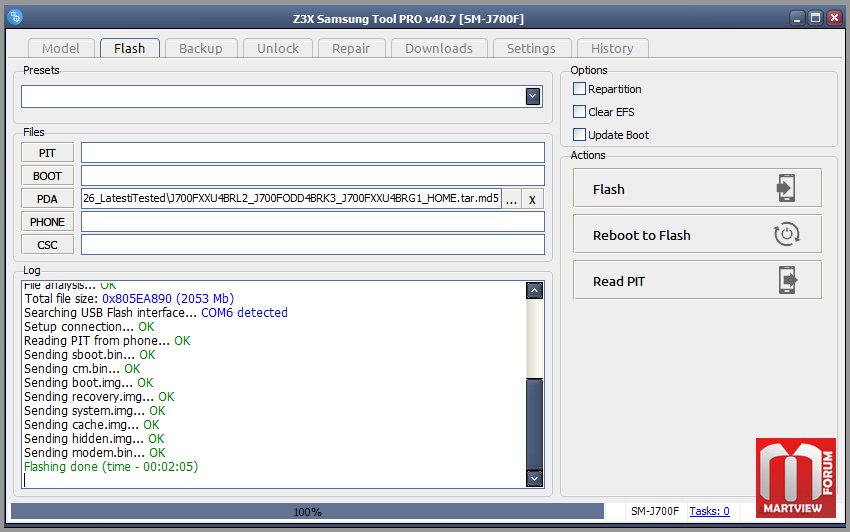Switch to the Downloads tab
Image resolution: width=850 pixels, height=532 pixels.
(x=439, y=48)
